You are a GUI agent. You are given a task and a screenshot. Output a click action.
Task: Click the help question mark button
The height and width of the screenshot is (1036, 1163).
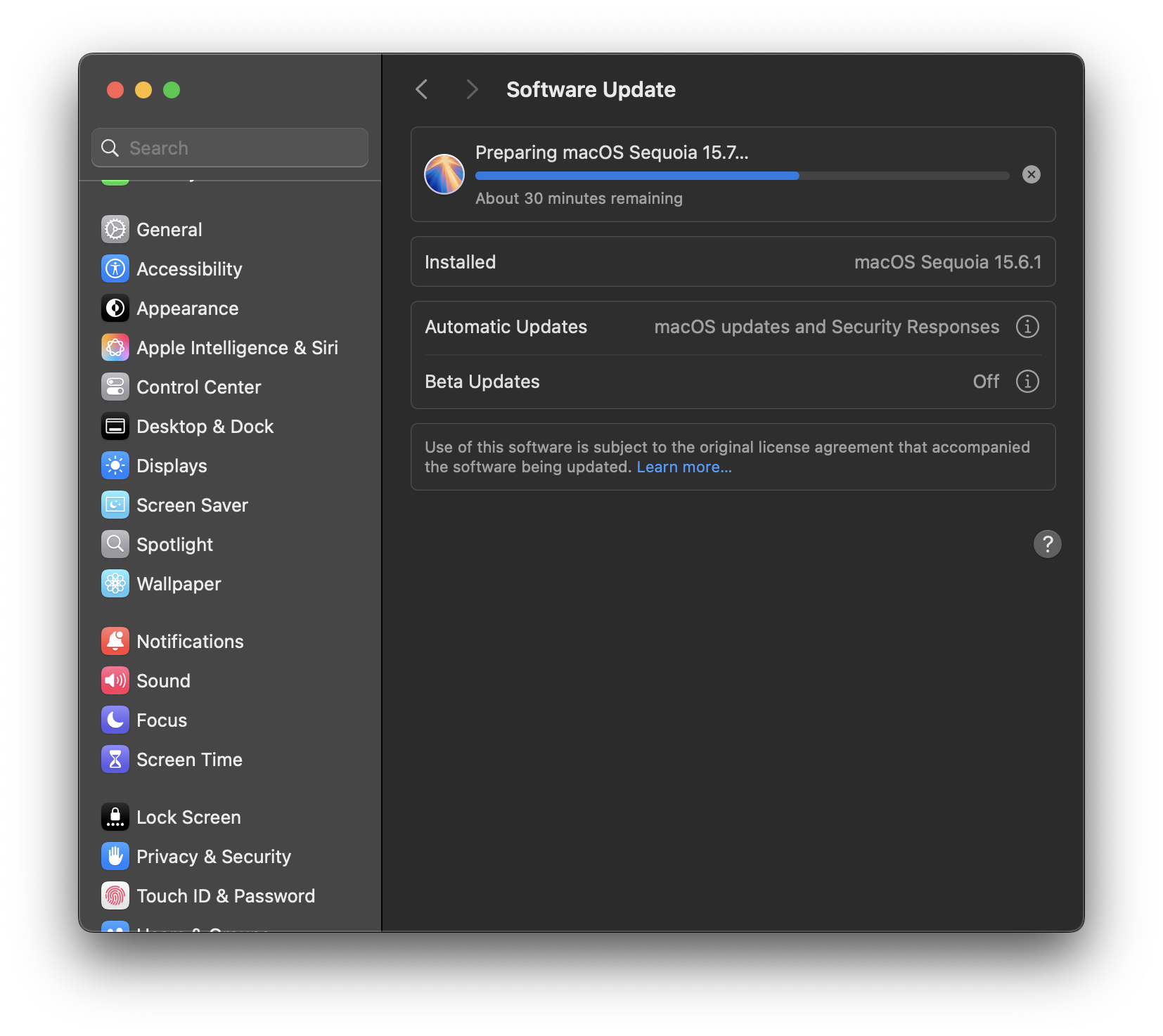coord(1047,544)
